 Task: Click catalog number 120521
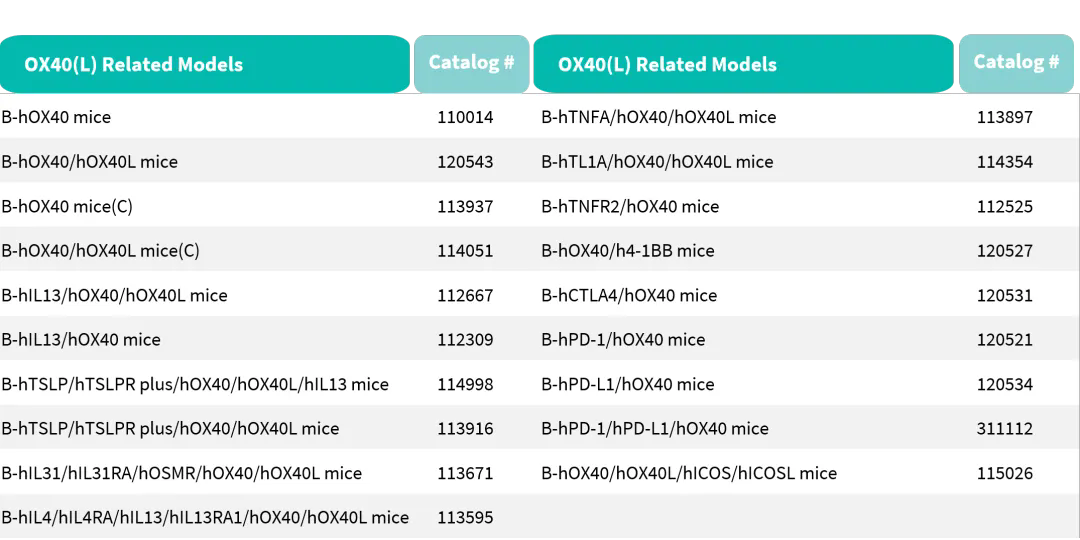coord(1005,340)
